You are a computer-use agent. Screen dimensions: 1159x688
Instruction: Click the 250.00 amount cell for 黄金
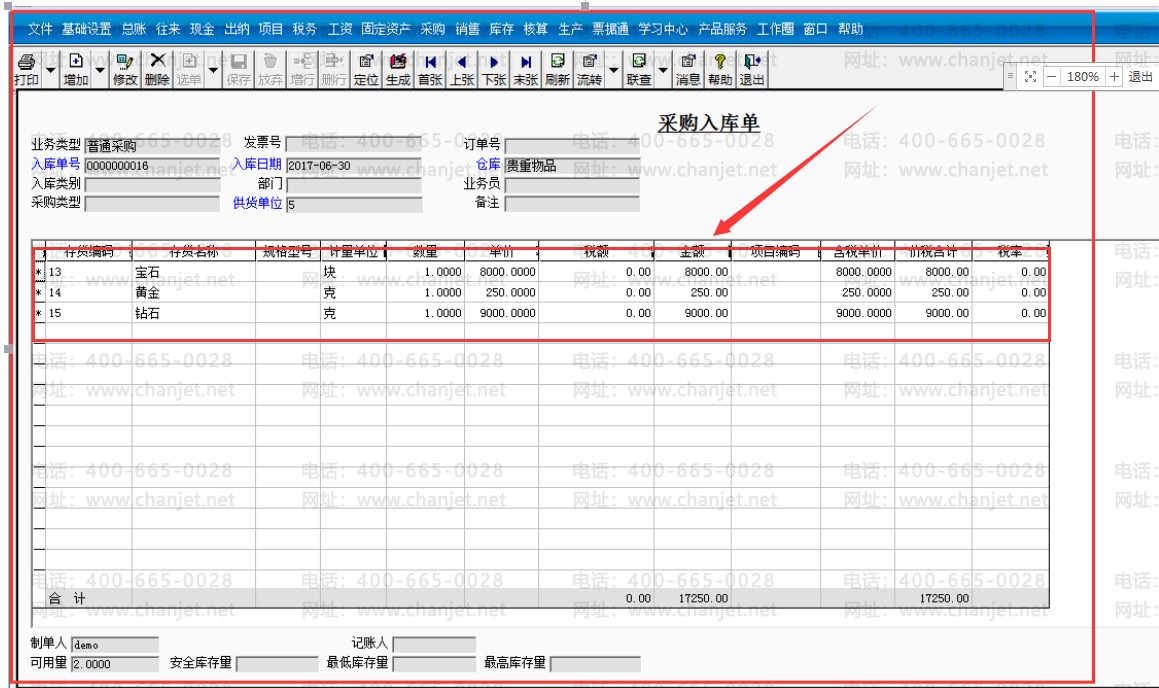point(693,293)
